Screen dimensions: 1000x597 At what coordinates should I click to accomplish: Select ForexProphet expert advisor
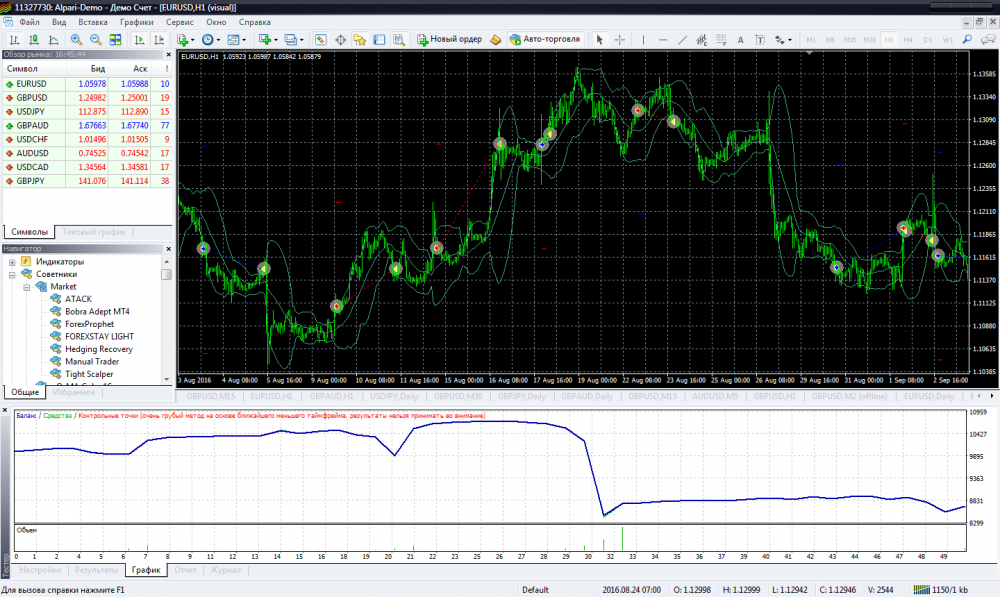coord(89,324)
